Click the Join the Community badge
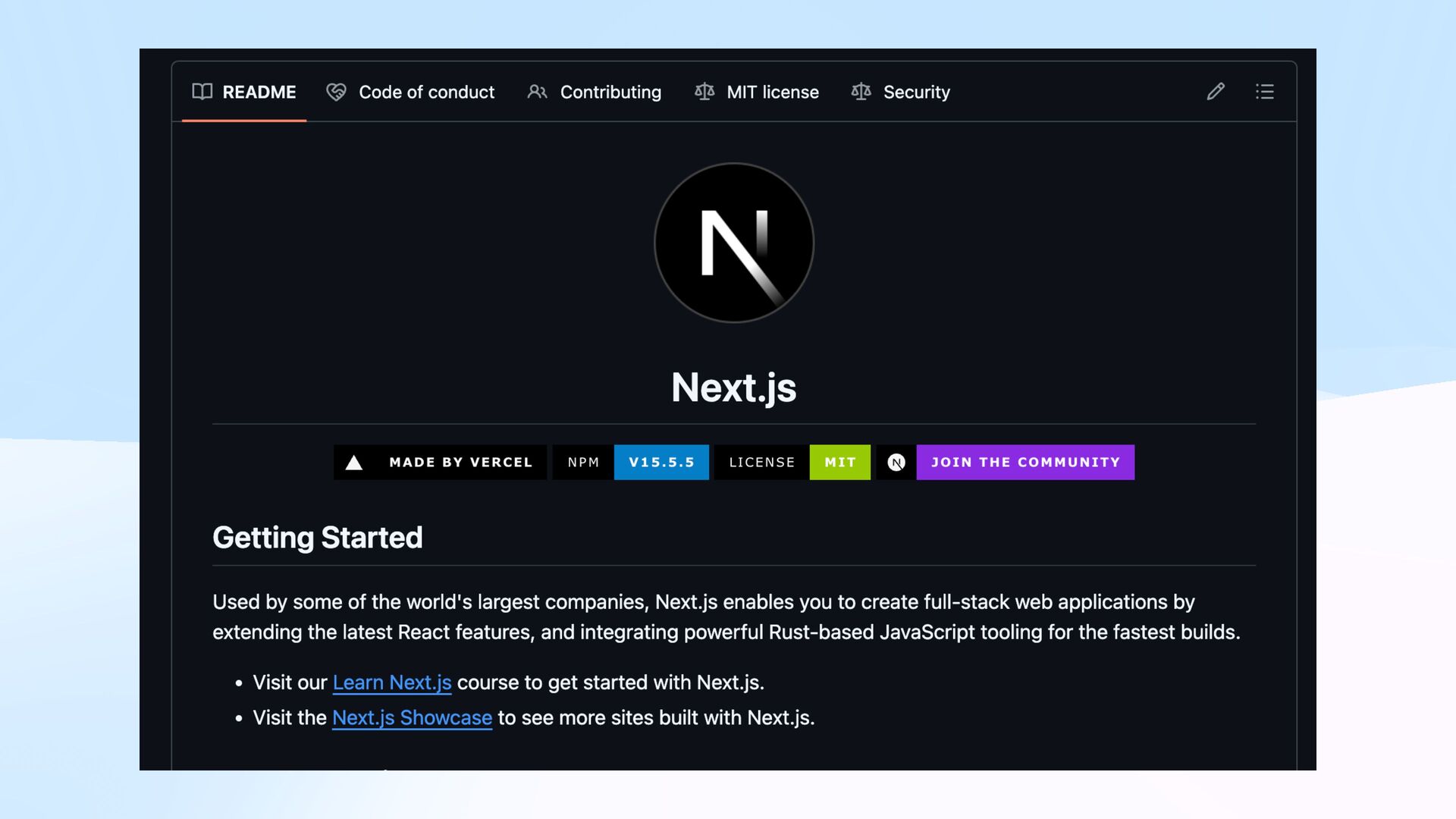Viewport: 1456px width, 819px height. [x=1025, y=463]
